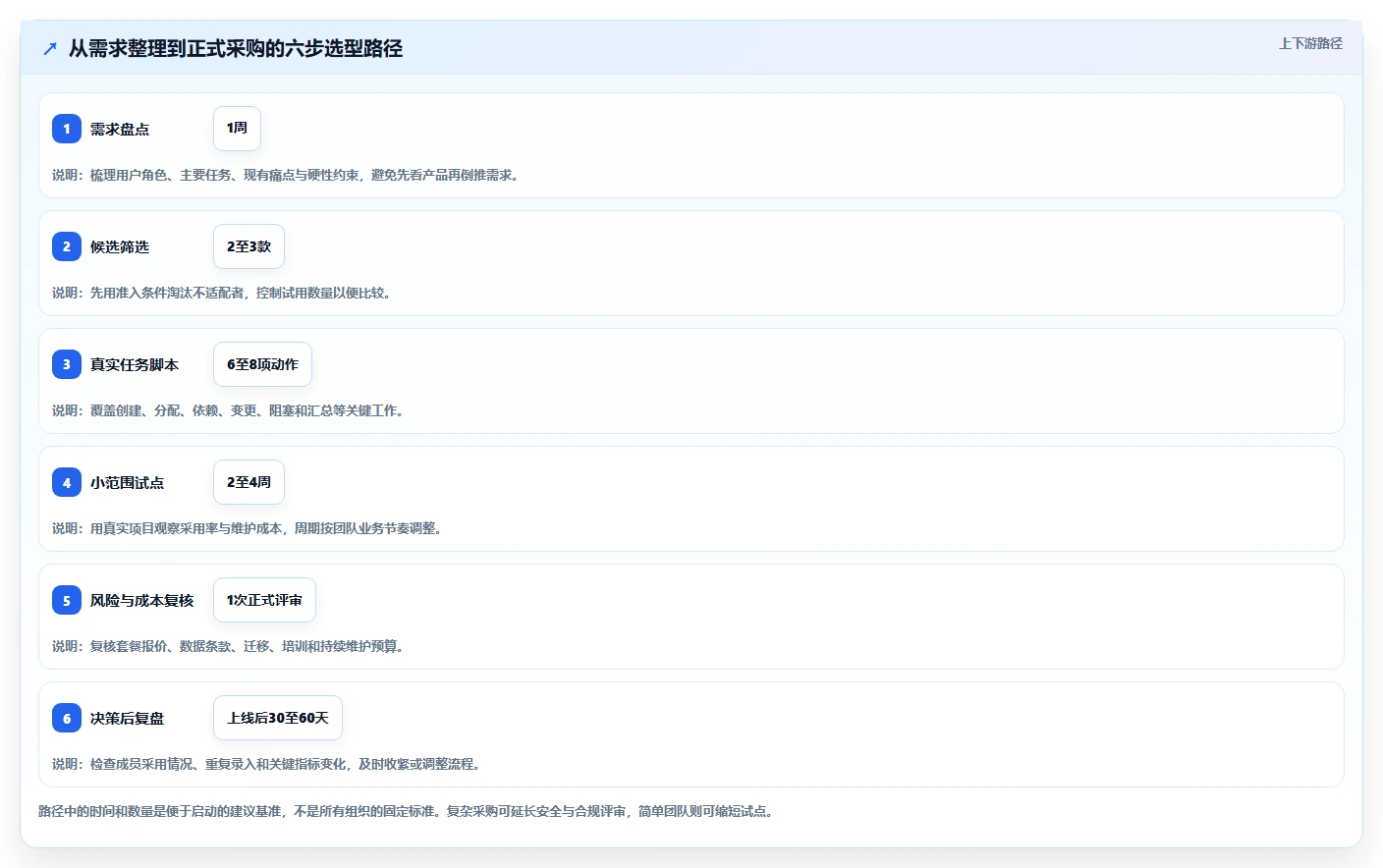The height and width of the screenshot is (868, 1383).
Task: Click the description starting 检查成员采用情况
Action: click(x=266, y=764)
